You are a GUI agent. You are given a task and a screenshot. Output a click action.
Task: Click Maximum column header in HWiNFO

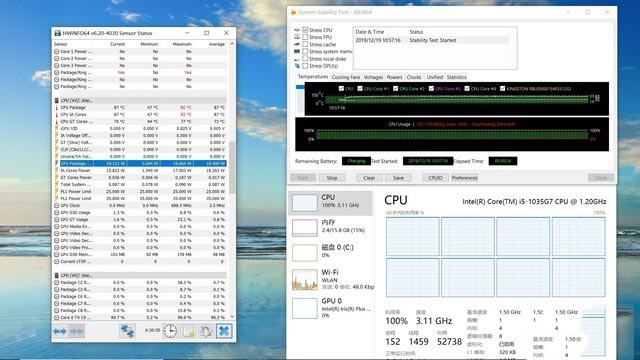point(182,44)
